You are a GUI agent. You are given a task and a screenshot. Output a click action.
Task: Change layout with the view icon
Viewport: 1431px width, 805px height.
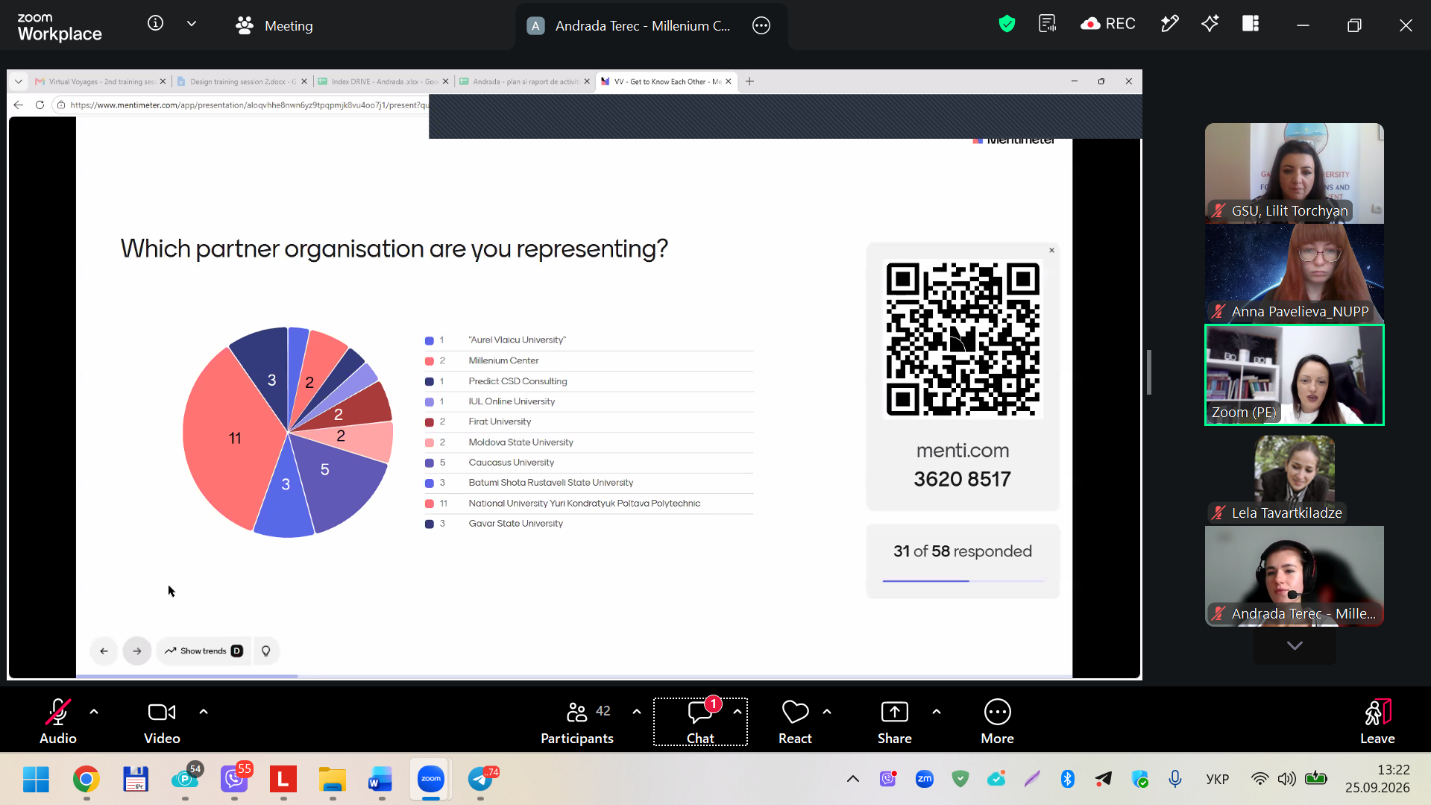click(1251, 24)
